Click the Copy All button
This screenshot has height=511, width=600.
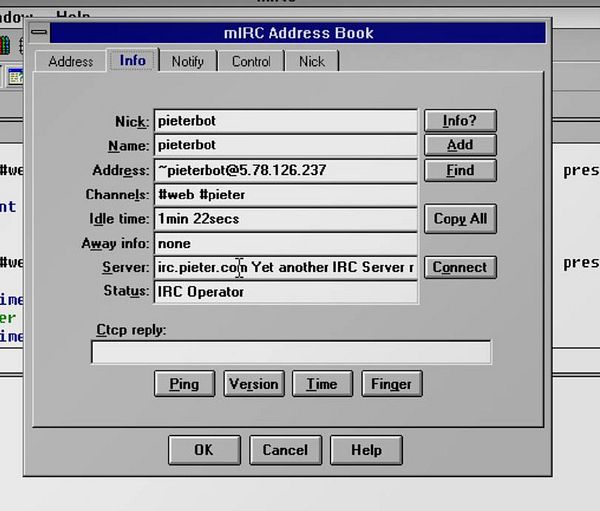[x=460, y=219]
